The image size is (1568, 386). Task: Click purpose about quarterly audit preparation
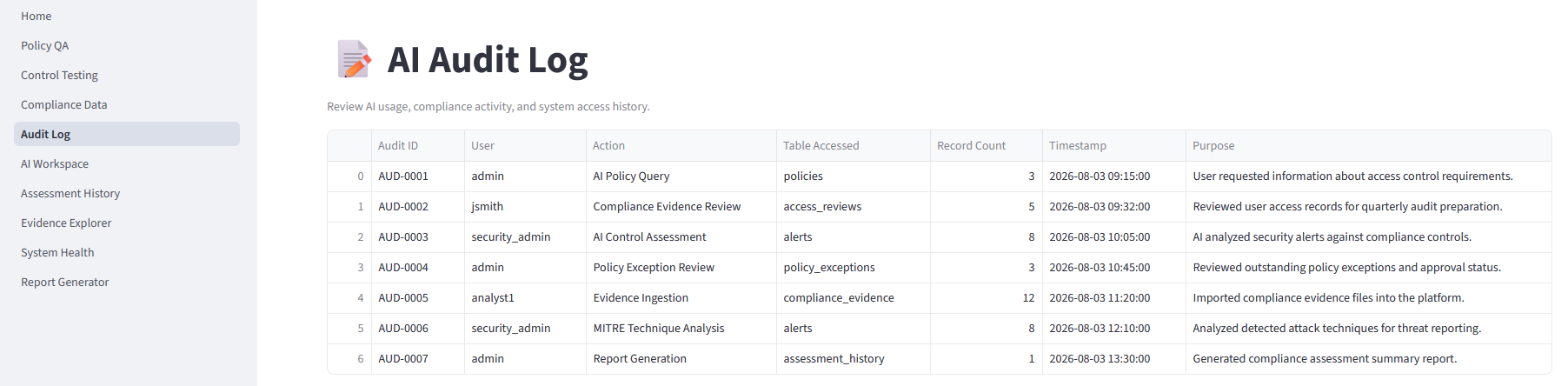(x=1369, y=207)
